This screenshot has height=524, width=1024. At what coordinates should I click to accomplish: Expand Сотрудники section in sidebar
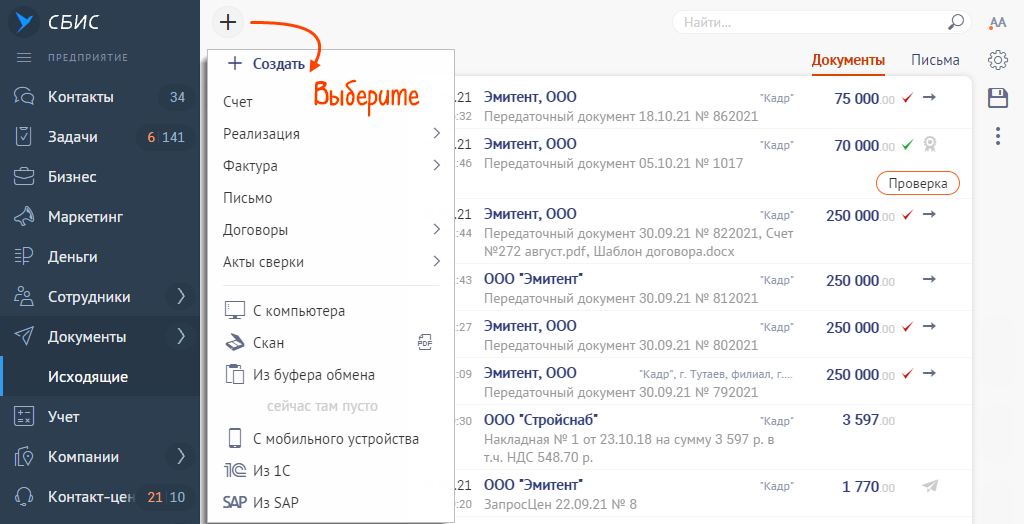pyautogui.click(x=181, y=296)
